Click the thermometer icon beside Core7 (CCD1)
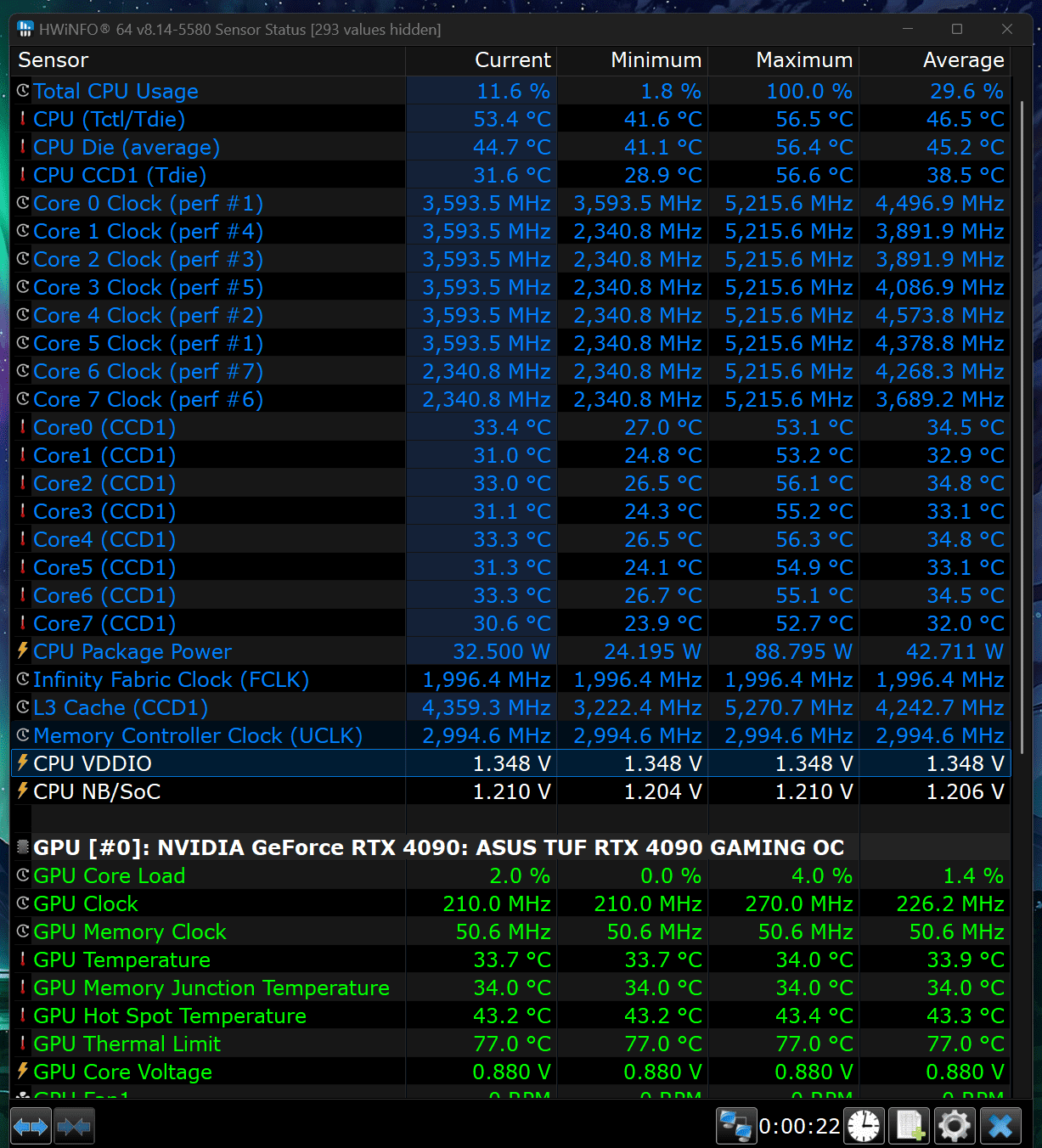 (23, 622)
